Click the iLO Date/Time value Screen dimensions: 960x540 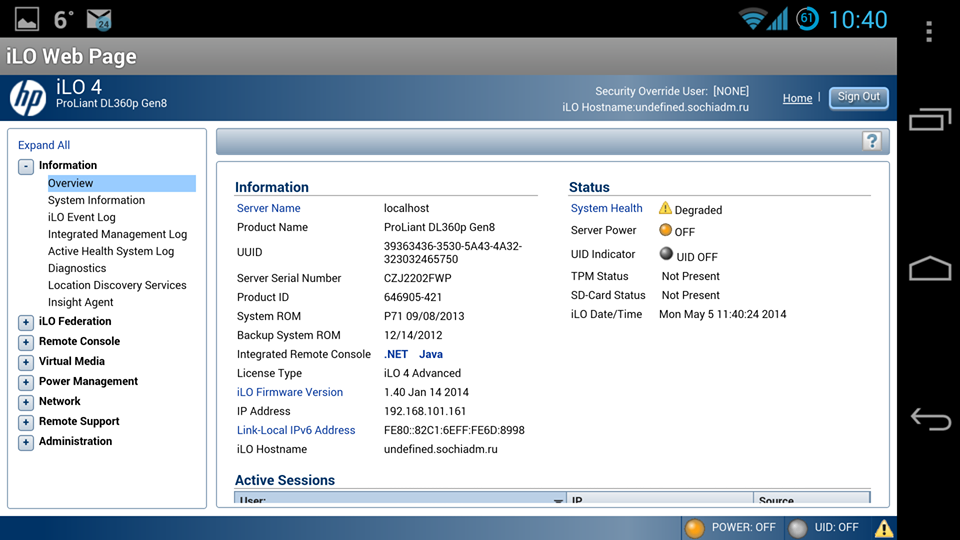click(722, 314)
